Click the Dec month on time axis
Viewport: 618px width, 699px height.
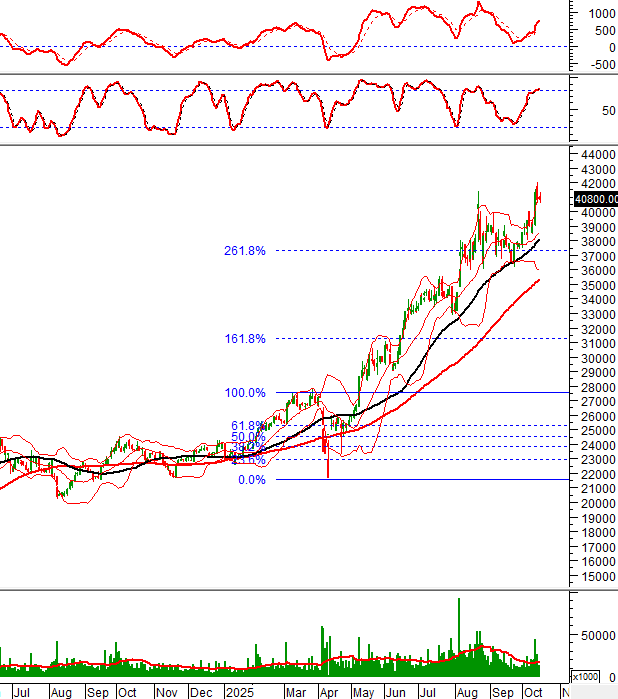point(200,692)
